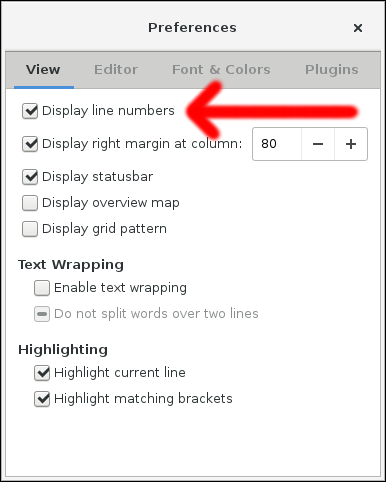Uncheck Display line numbers
This screenshot has width=386, height=482.
30,111
